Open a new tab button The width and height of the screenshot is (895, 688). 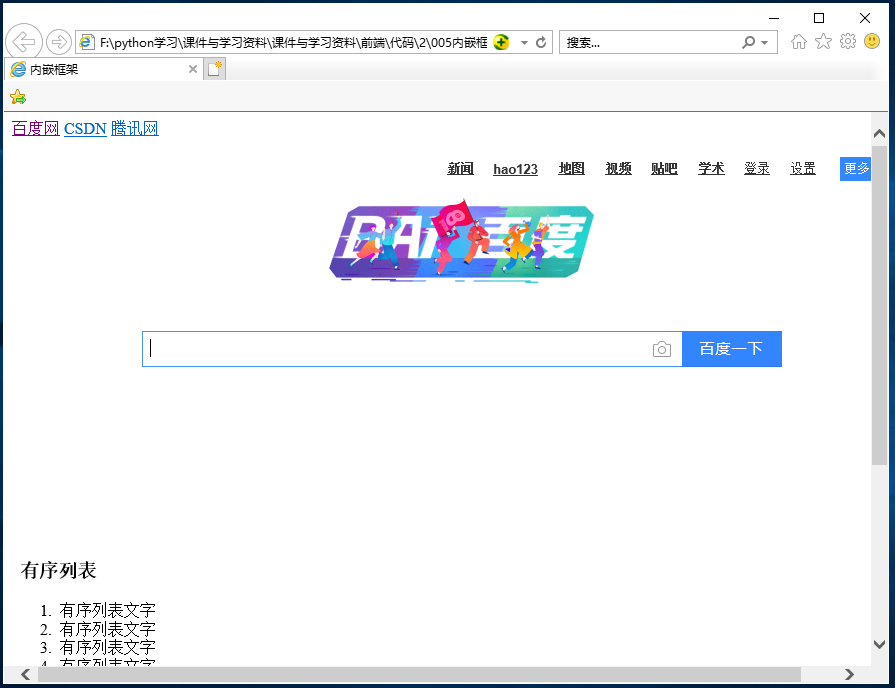point(215,69)
